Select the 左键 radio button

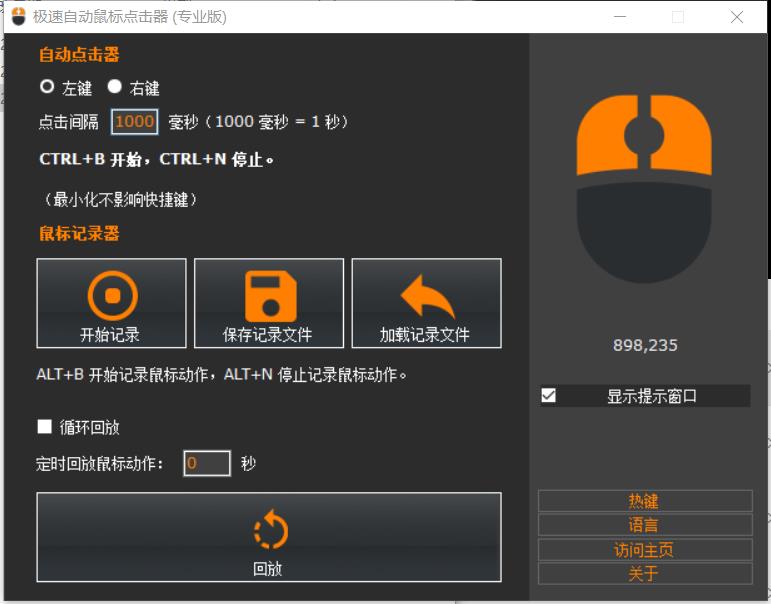coord(47,87)
